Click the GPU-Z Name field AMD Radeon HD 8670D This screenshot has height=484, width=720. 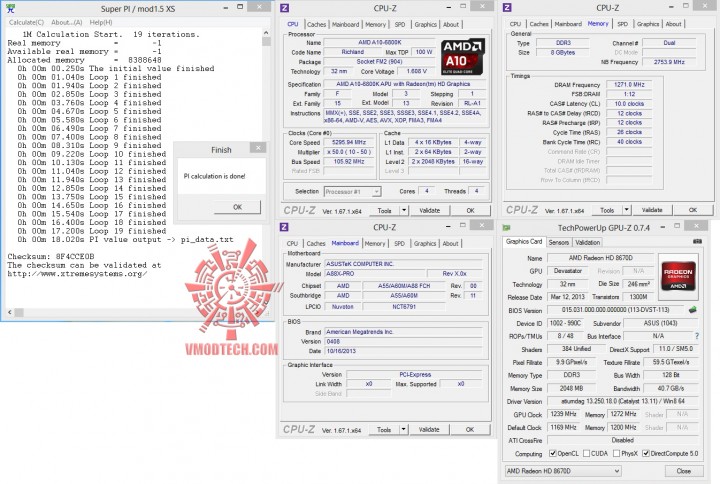[x=601, y=258]
